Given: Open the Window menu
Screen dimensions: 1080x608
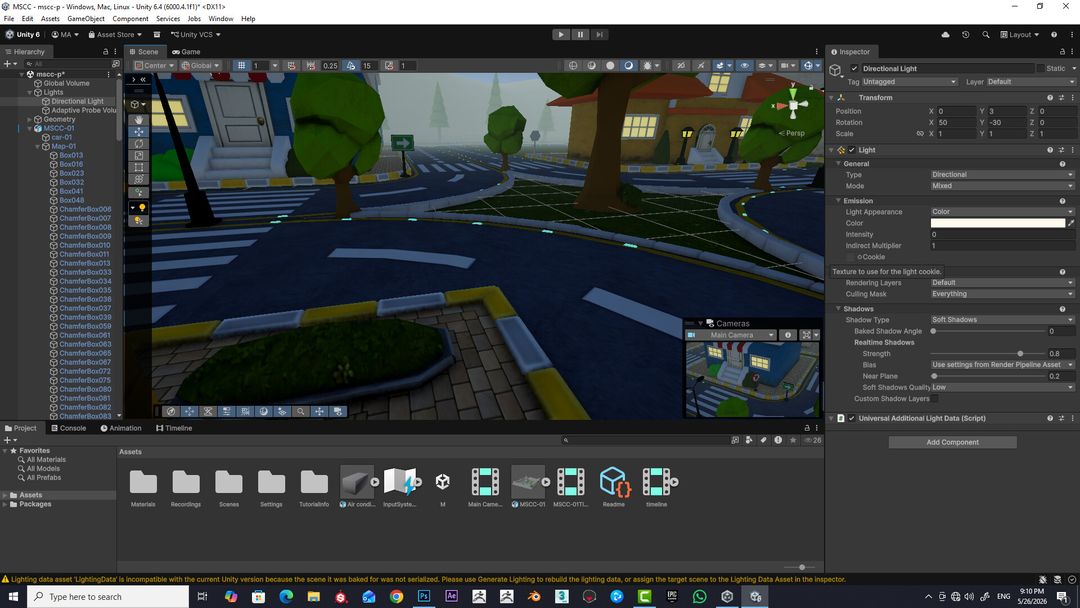Looking at the screenshot, I should 220,19.
